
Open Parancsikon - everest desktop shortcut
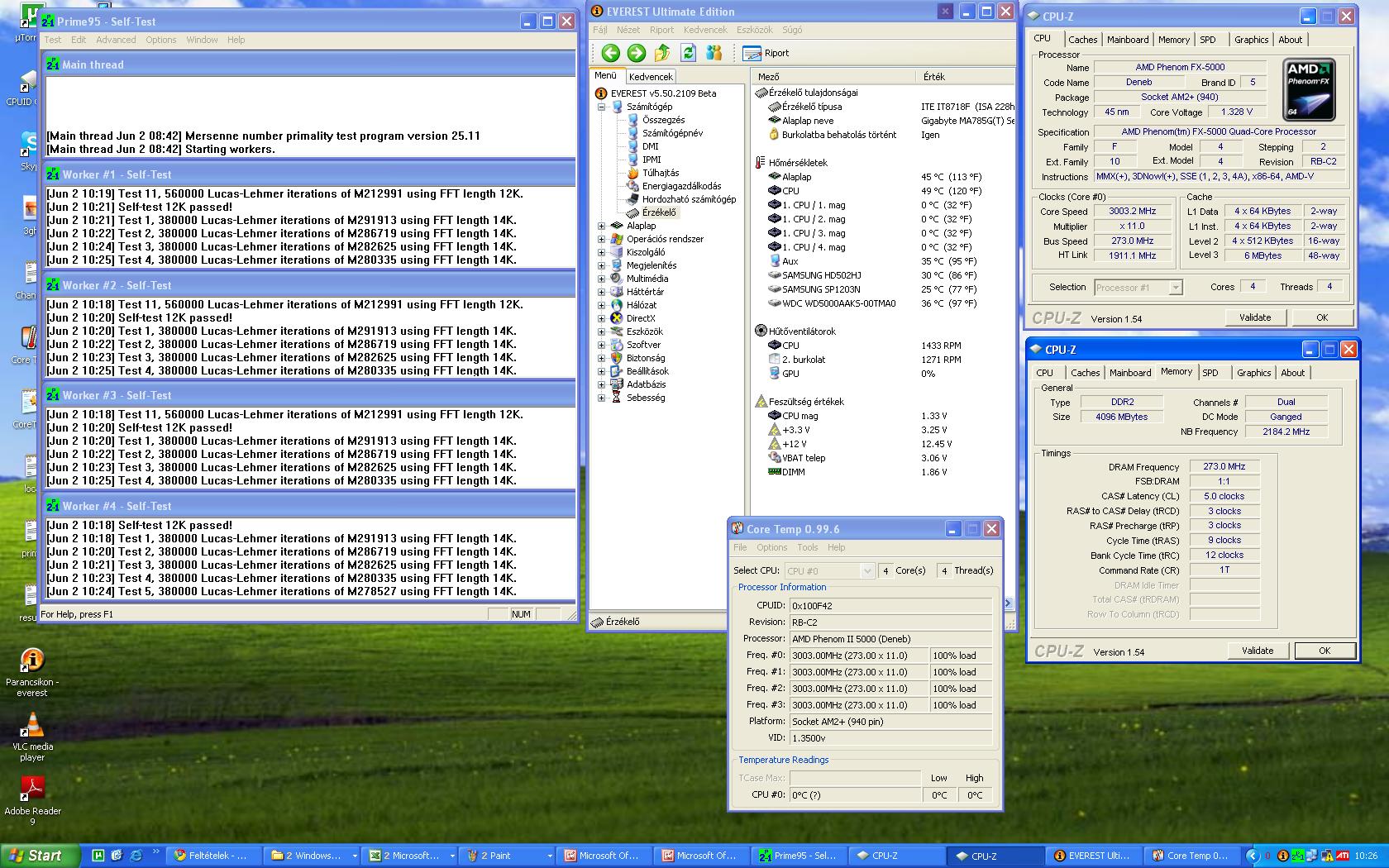[x=32, y=673]
